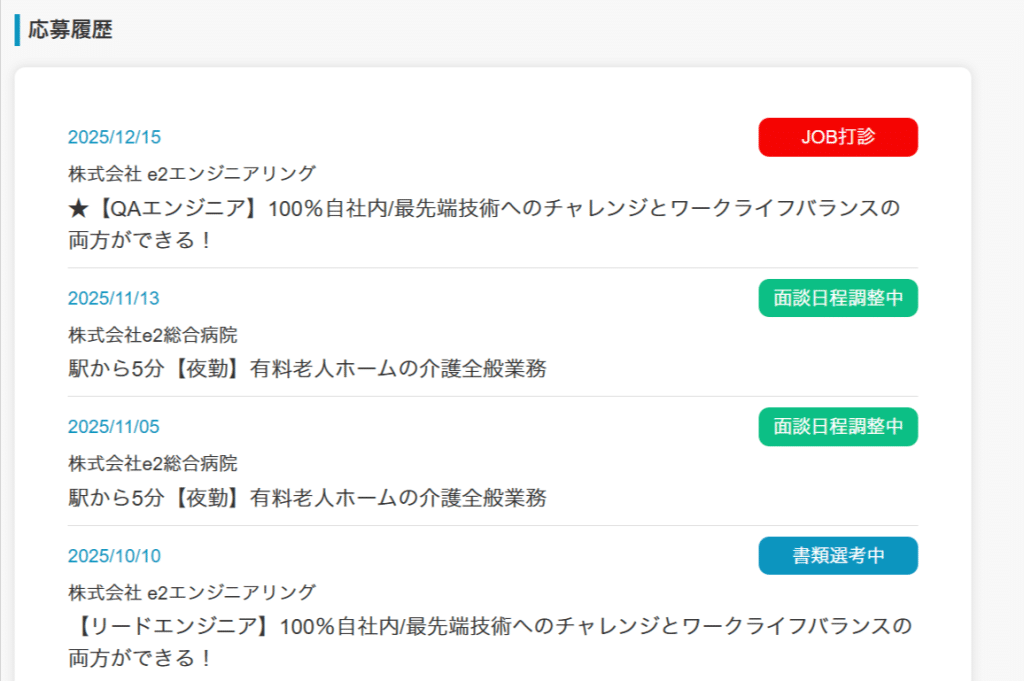The image size is (1024, 681).
Task: Click 面談日程調整中 badge for 2025/11/05 entry
Action: click(x=838, y=427)
